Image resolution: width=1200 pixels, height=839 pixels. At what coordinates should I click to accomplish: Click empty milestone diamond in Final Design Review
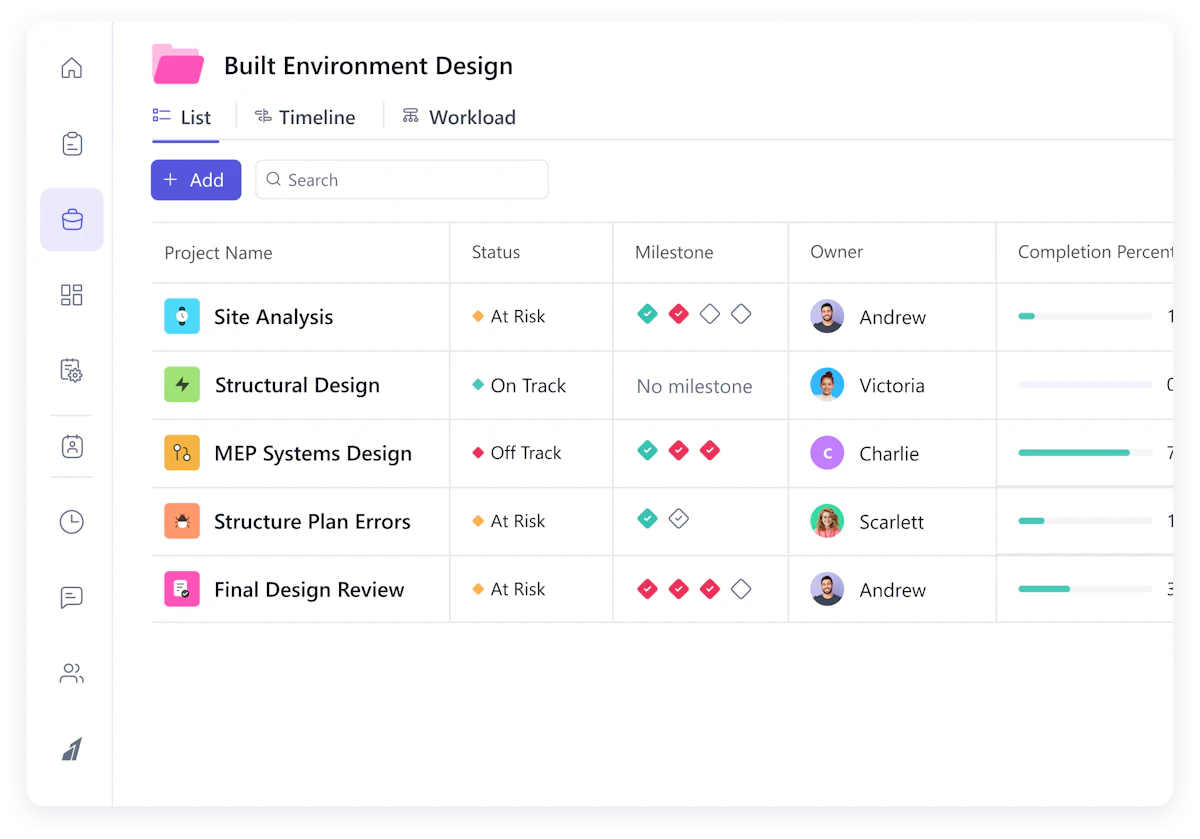coord(741,589)
